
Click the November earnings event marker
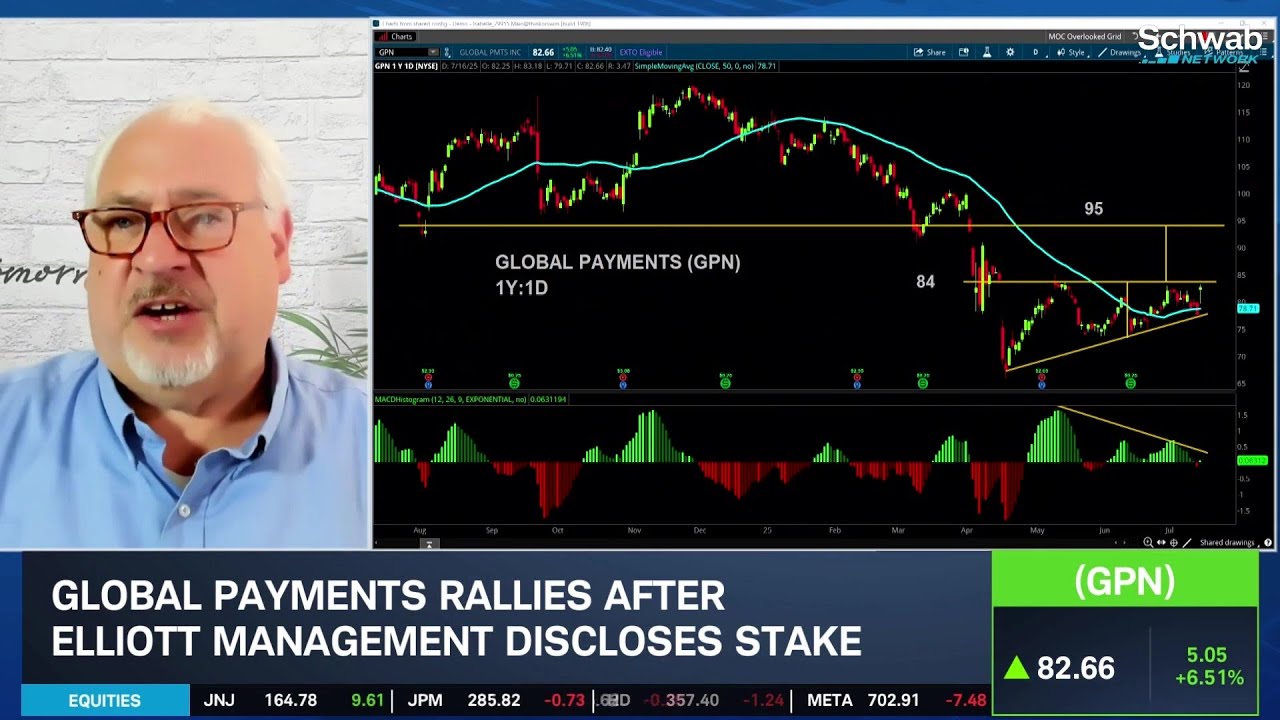pyautogui.click(x=623, y=381)
